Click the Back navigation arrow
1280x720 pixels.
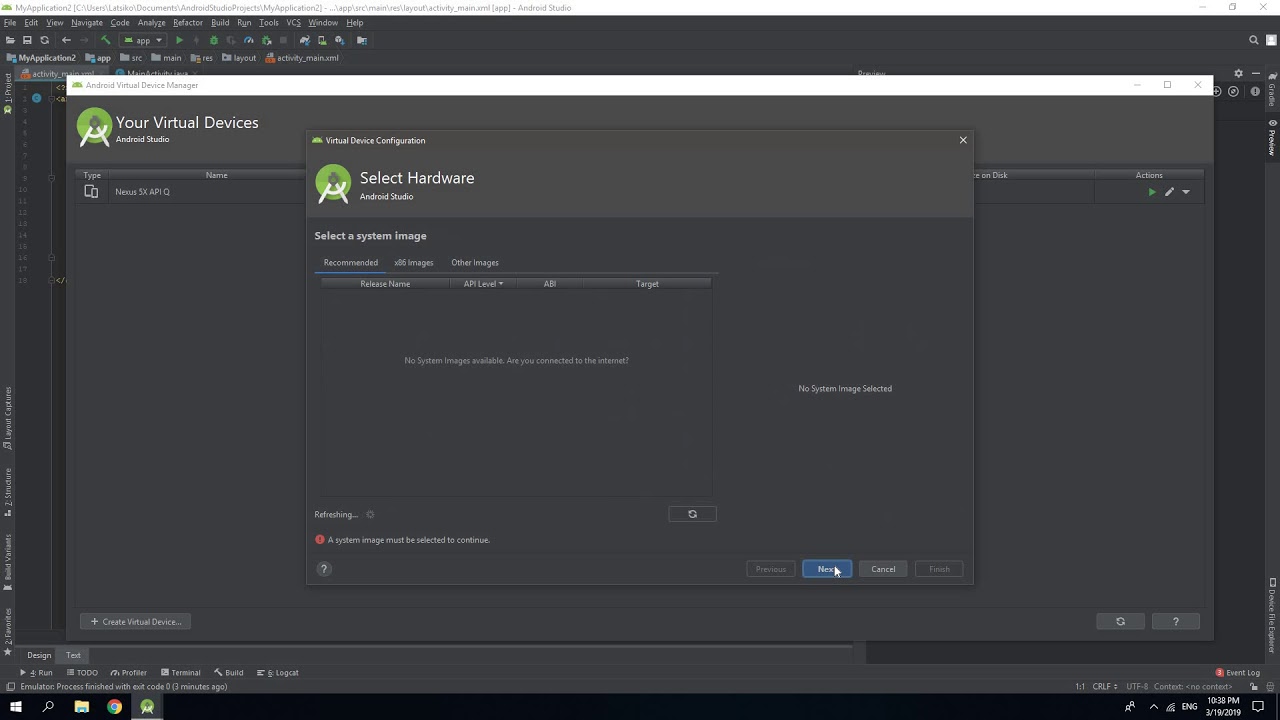66,40
